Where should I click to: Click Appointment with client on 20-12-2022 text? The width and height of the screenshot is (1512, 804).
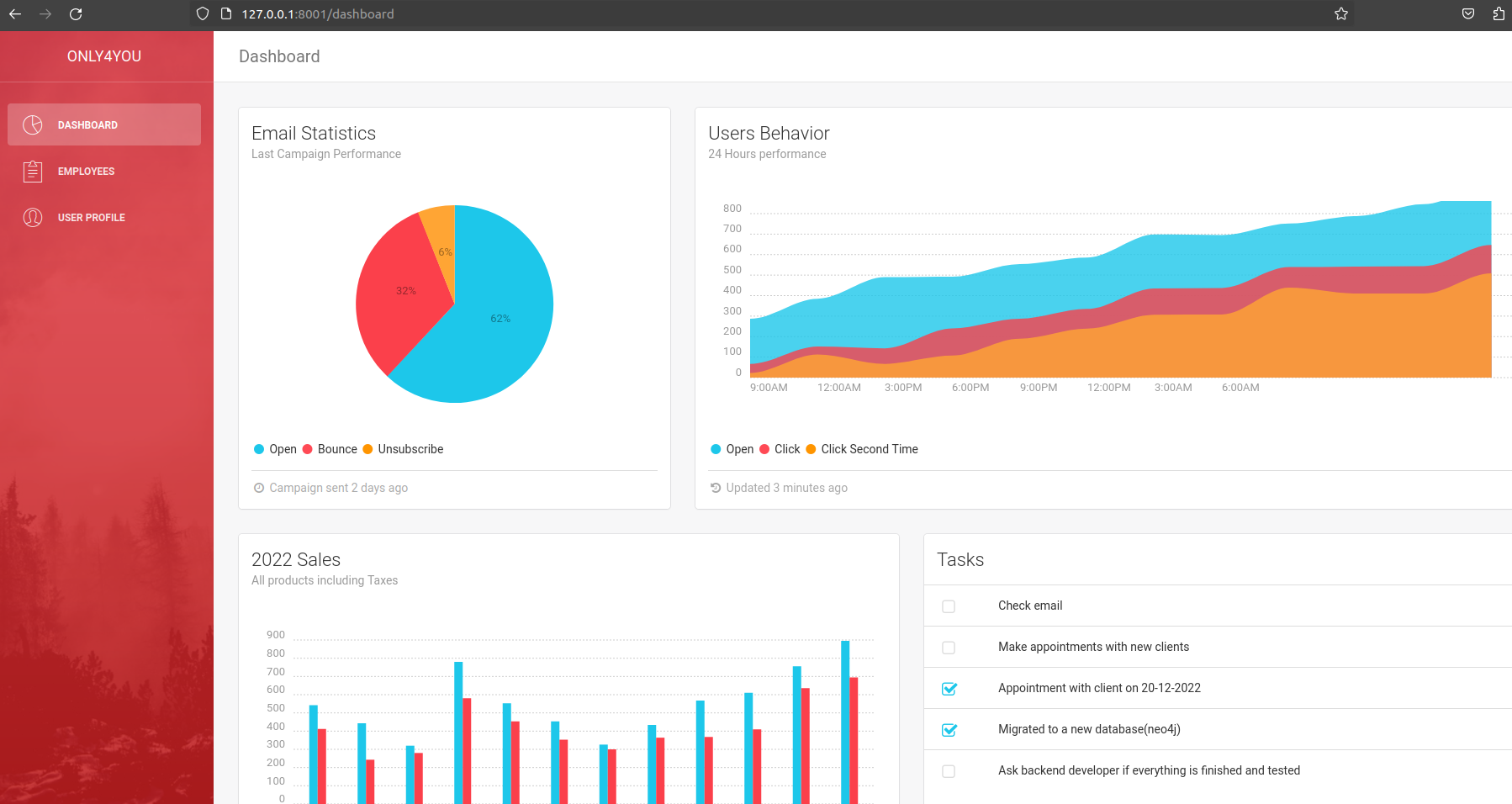[x=1099, y=688]
